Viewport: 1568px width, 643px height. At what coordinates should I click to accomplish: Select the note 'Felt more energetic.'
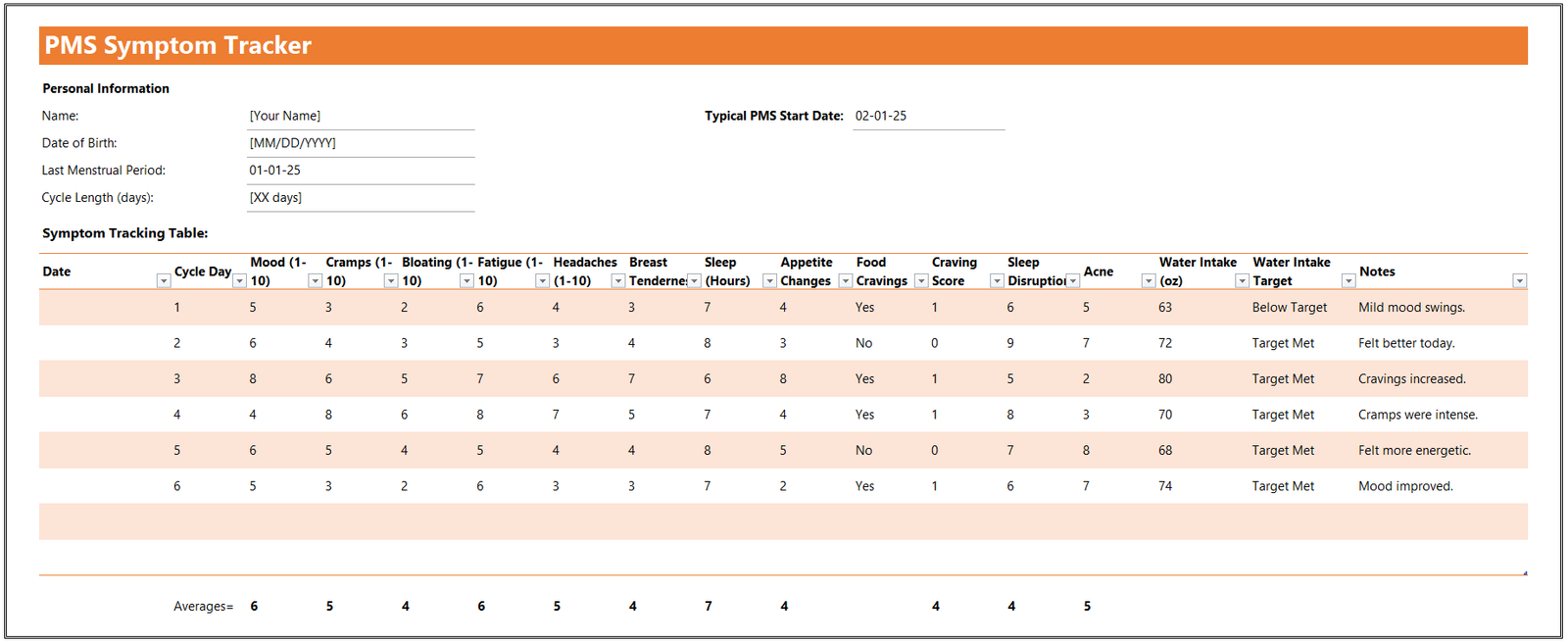1415,451
